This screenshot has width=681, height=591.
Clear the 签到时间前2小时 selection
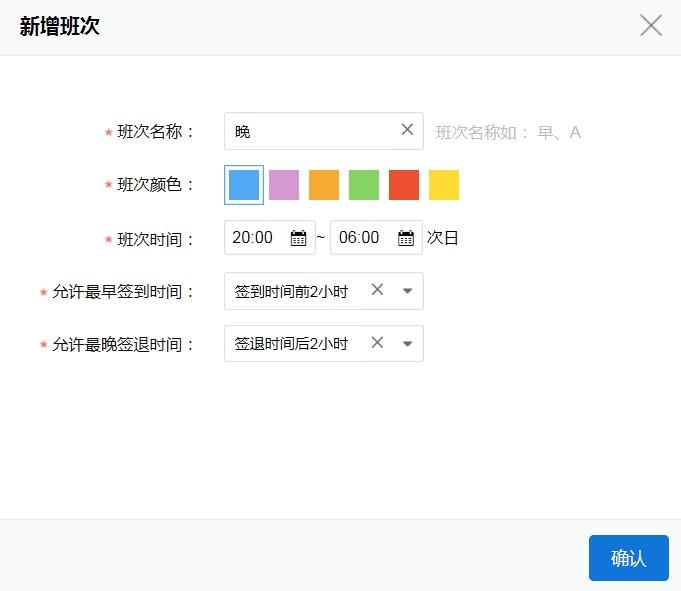(377, 290)
